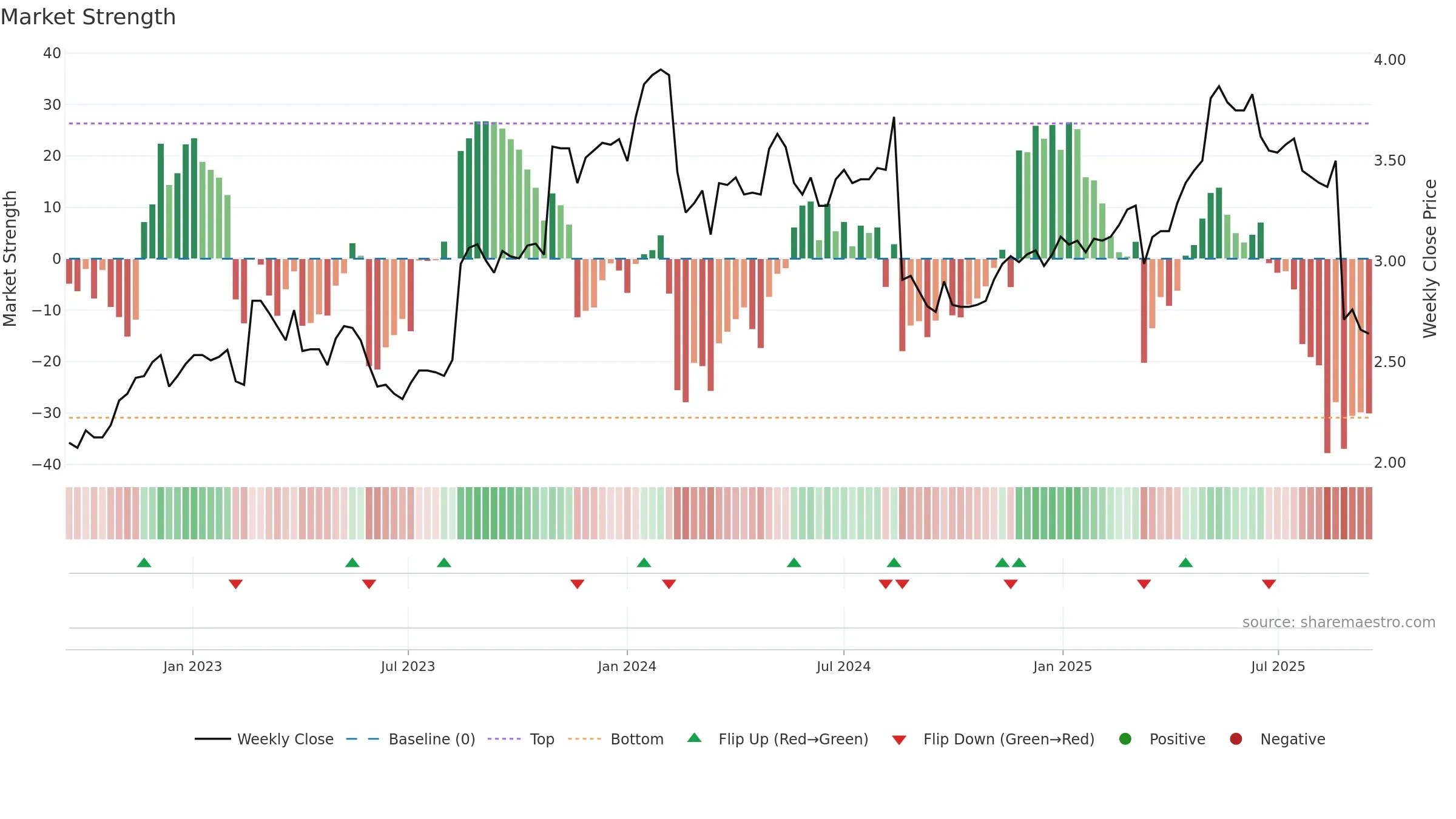
Task: Toggle the Top legend entry
Action: (521, 739)
